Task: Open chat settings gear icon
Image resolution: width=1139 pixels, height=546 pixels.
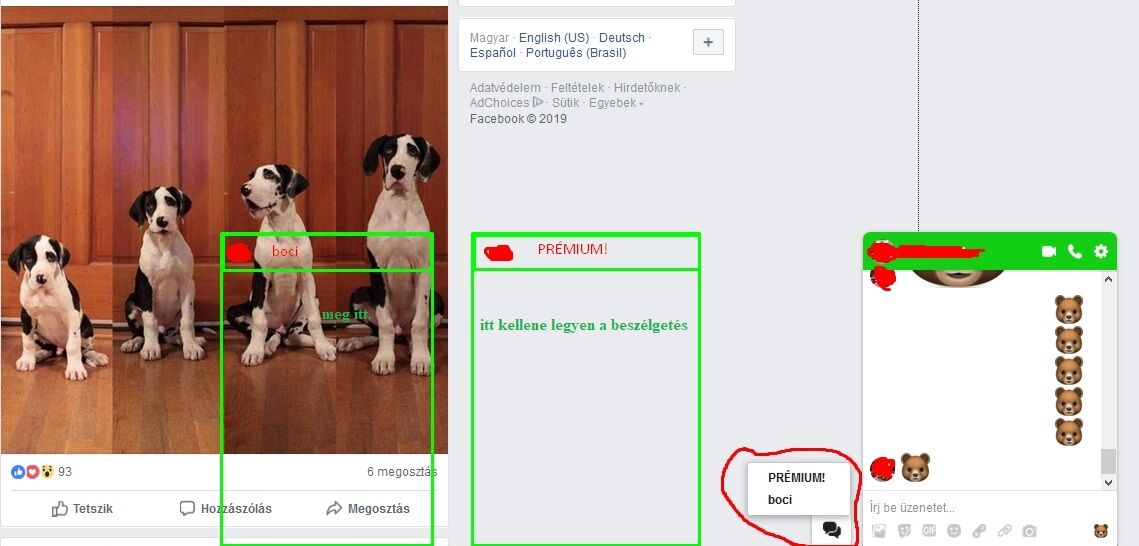Action: pyautogui.click(x=1101, y=251)
